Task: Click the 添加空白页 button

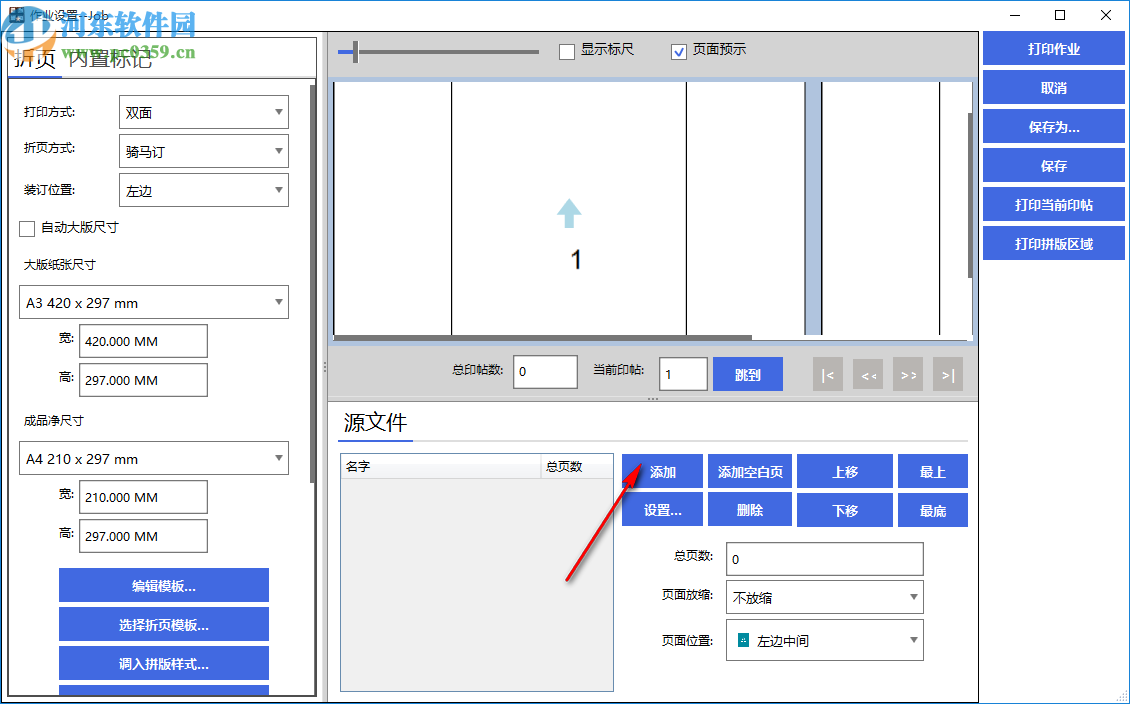Action: pyautogui.click(x=749, y=472)
